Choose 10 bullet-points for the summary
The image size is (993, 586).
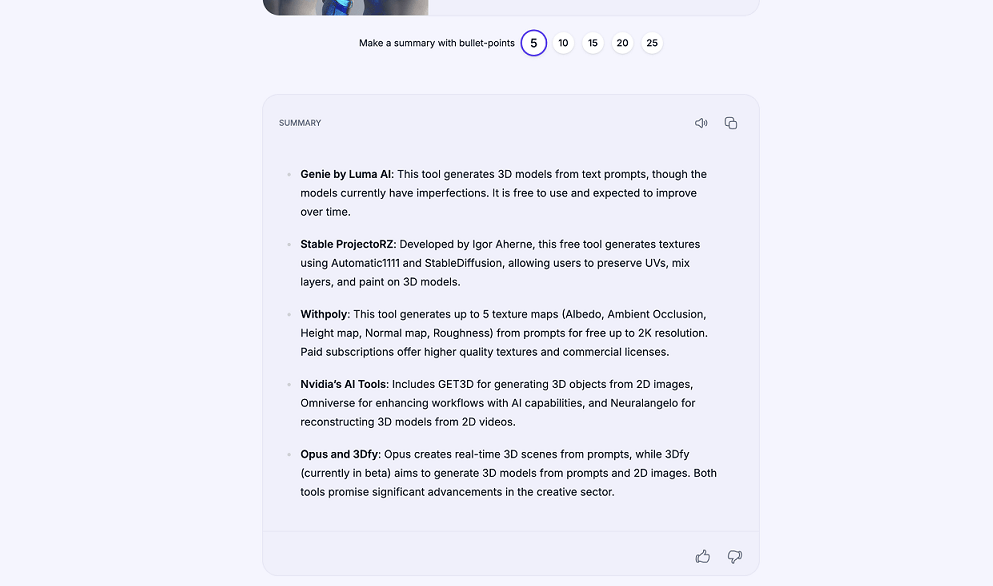coord(564,43)
